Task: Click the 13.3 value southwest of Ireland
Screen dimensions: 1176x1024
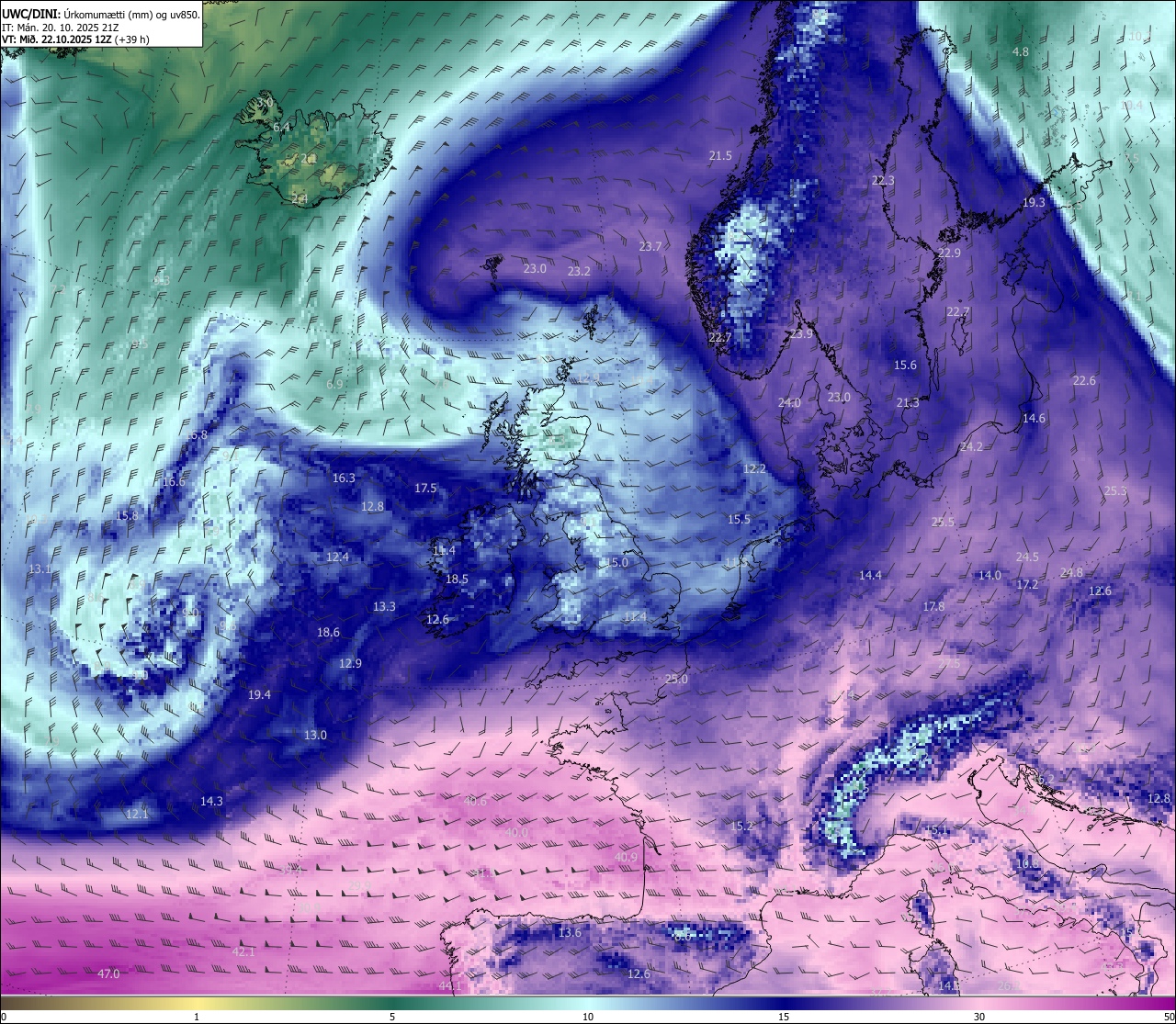Action: point(384,607)
